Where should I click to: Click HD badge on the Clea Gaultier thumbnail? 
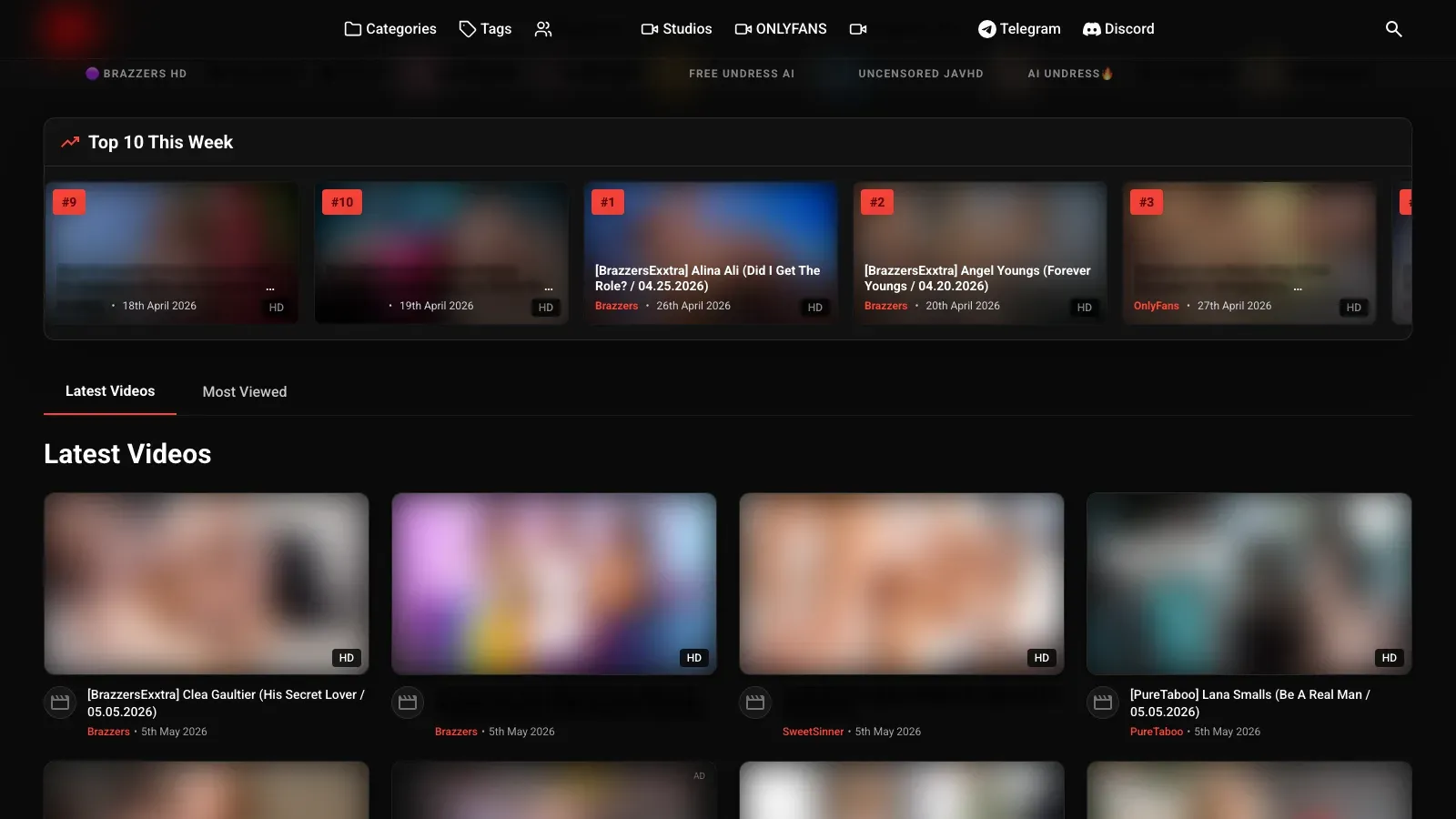click(x=347, y=658)
